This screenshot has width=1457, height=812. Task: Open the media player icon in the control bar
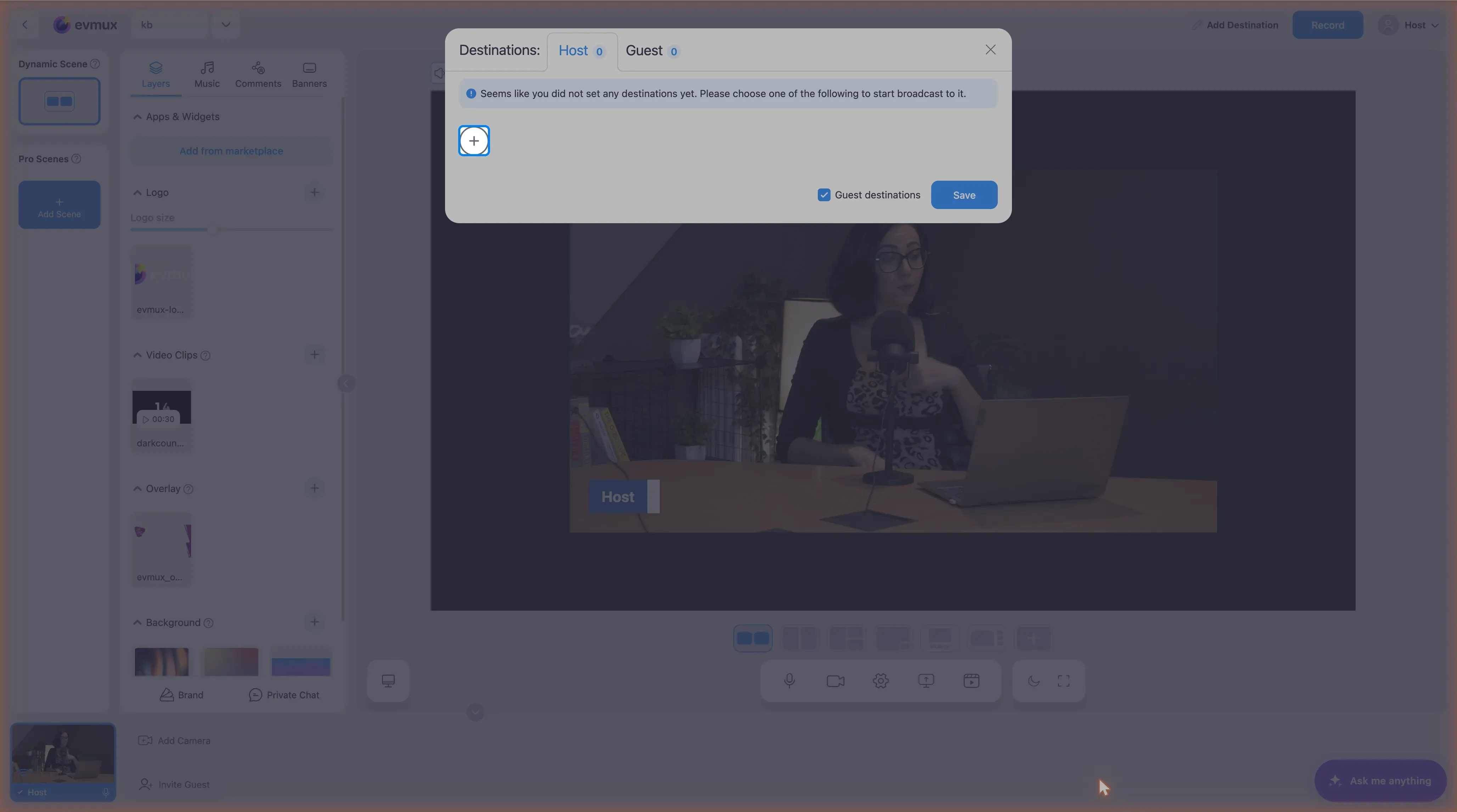pos(971,681)
